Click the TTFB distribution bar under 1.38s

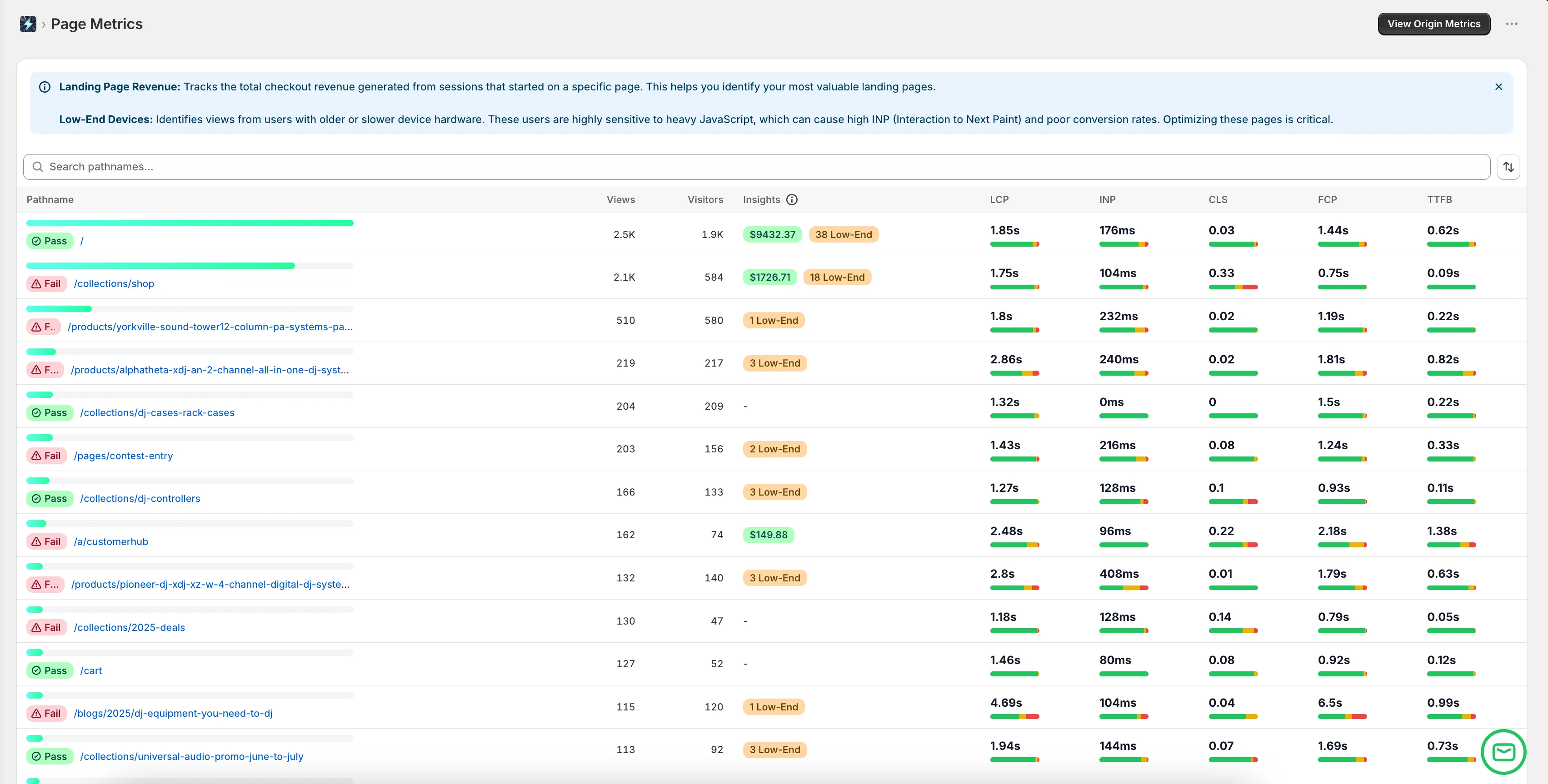[x=1452, y=545]
